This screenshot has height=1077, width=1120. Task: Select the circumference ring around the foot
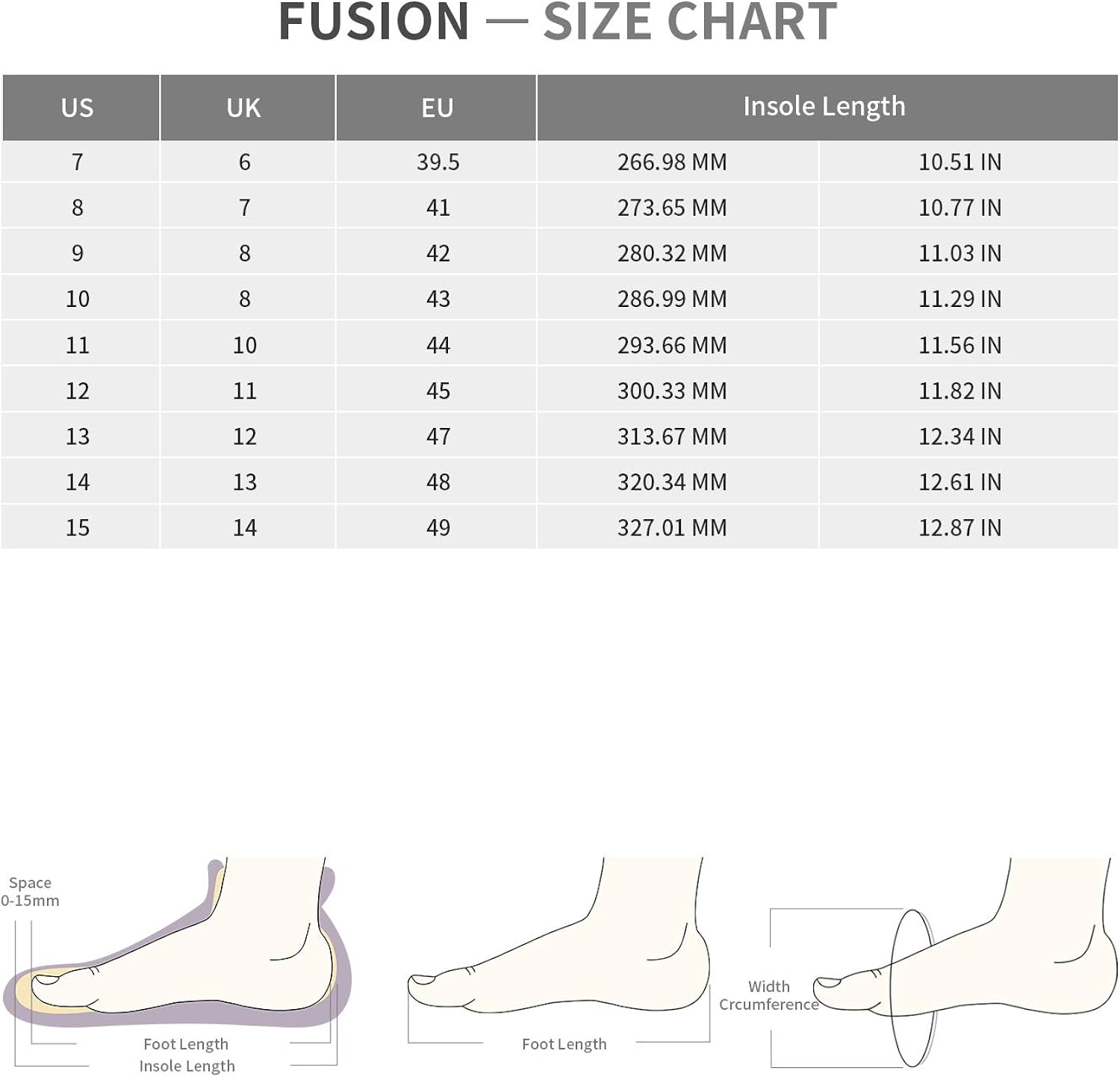click(x=912, y=987)
